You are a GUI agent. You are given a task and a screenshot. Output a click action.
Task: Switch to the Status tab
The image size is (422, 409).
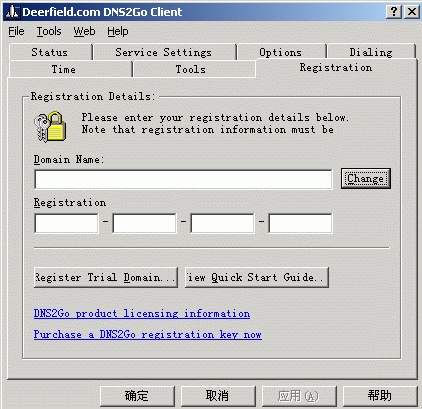point(51,52)
